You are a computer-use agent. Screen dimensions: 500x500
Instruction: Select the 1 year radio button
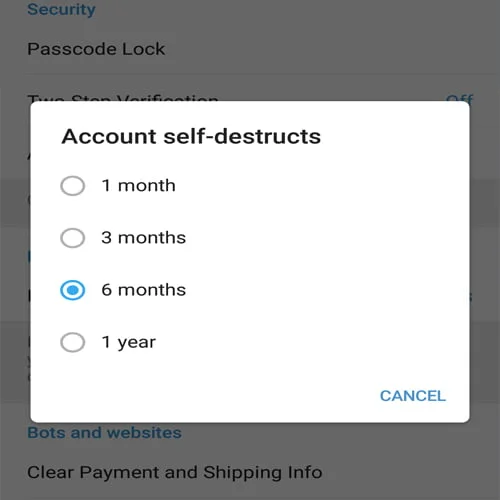72,342
